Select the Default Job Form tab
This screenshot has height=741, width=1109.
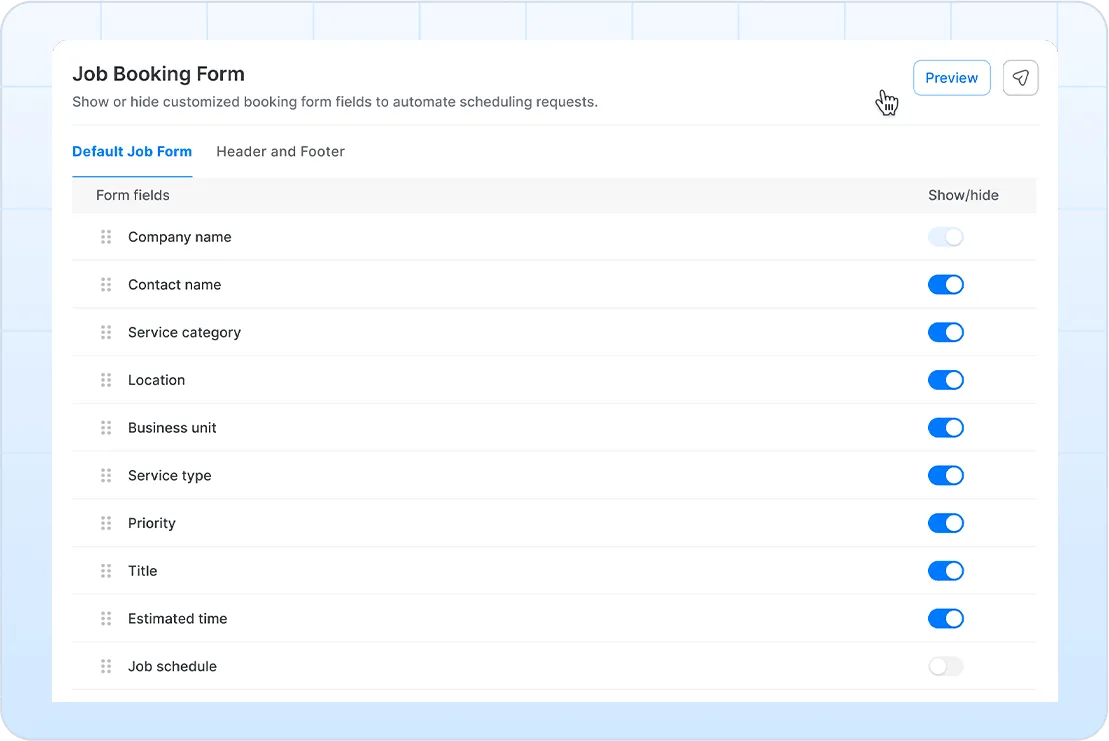[x=132, y=151]
